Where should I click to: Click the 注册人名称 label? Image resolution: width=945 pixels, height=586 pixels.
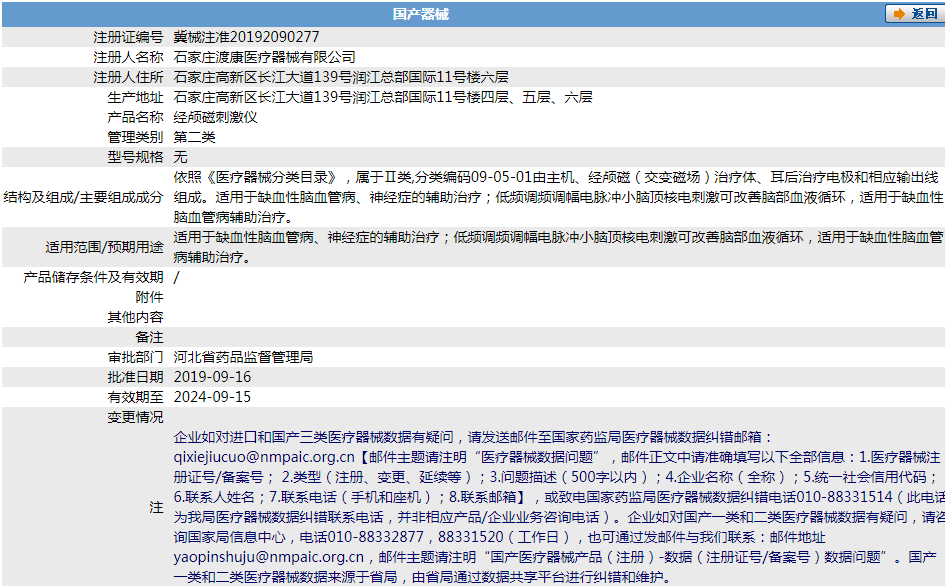pyautogui.click(x=128, y=57)
